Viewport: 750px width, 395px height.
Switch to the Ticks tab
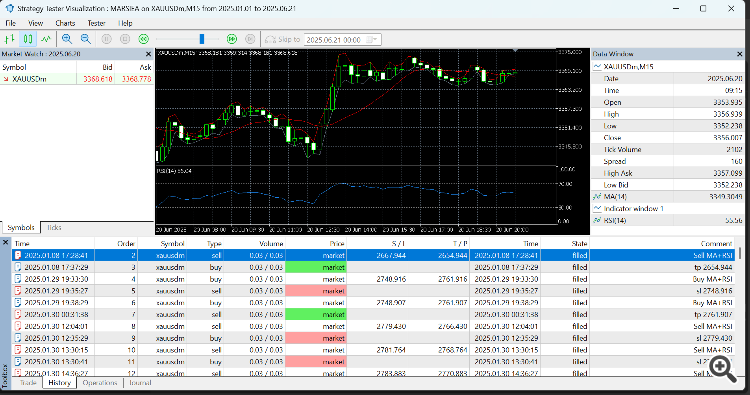tap(54, 228)
